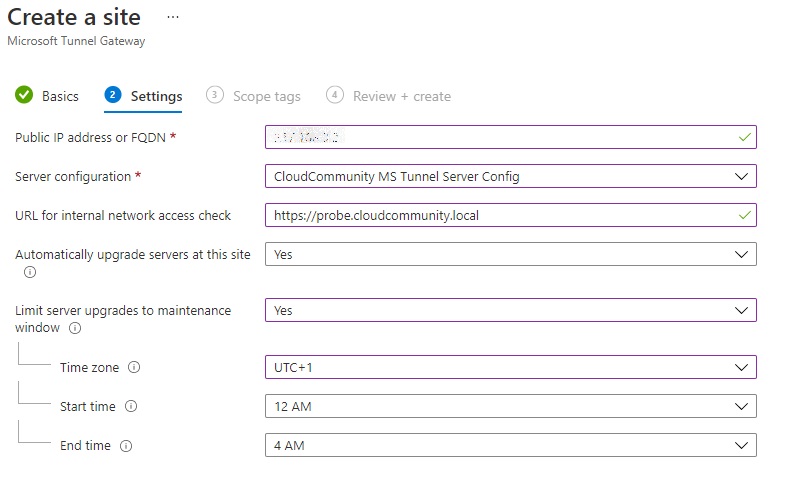
Task: Click the Settings step number 2 icon
Action: click(x=113, y=96)
